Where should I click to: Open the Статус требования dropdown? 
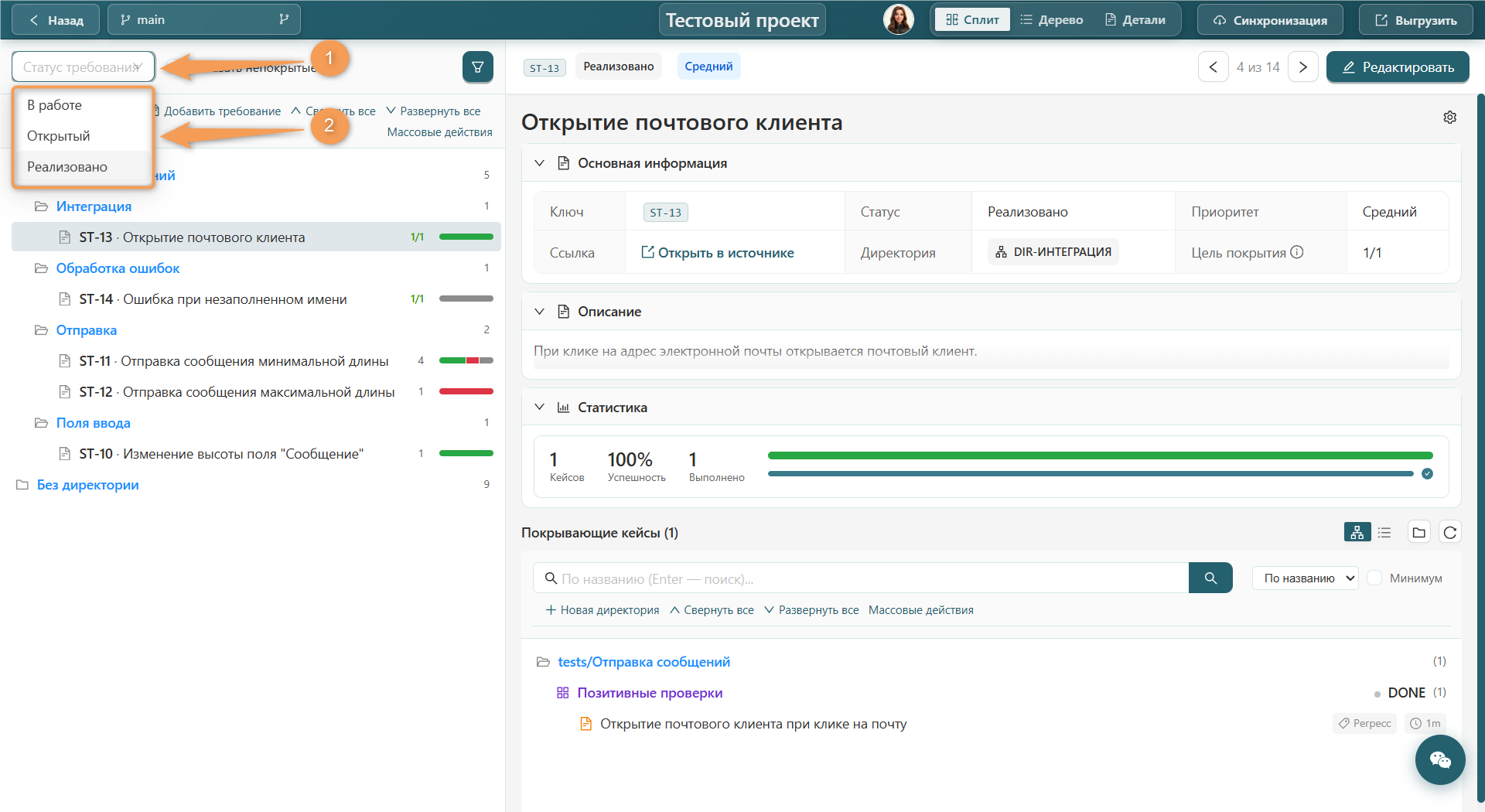84,67
